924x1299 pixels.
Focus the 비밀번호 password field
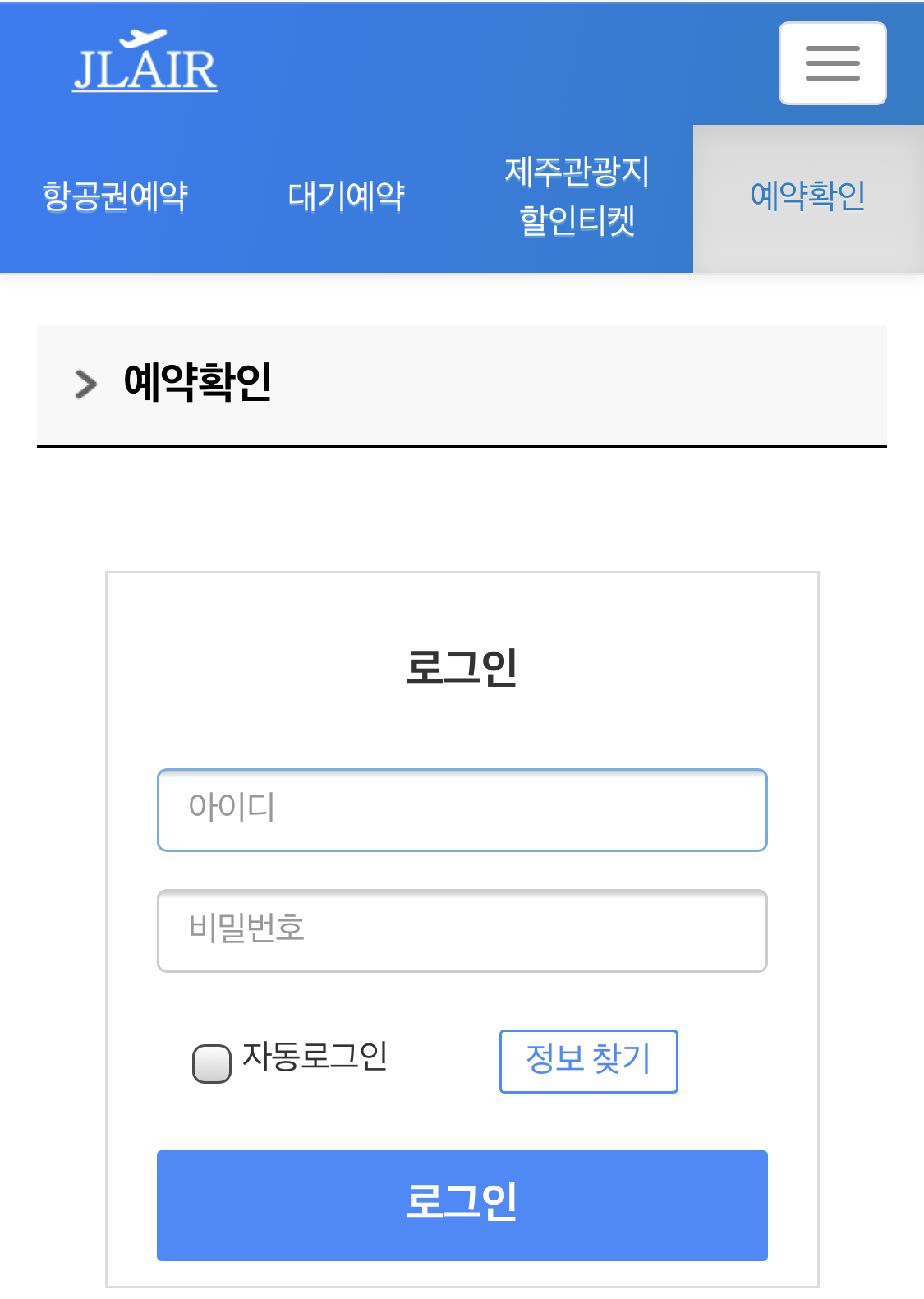pos(462,929)
